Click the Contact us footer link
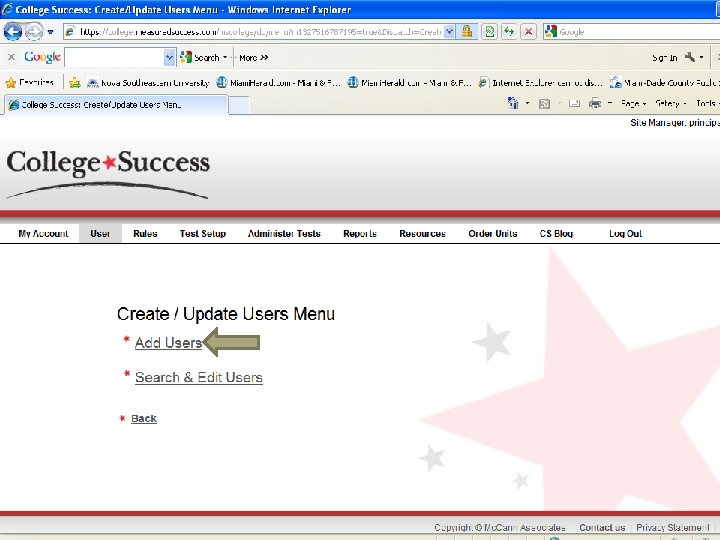 pyautogui.click(x=602, y=527)
